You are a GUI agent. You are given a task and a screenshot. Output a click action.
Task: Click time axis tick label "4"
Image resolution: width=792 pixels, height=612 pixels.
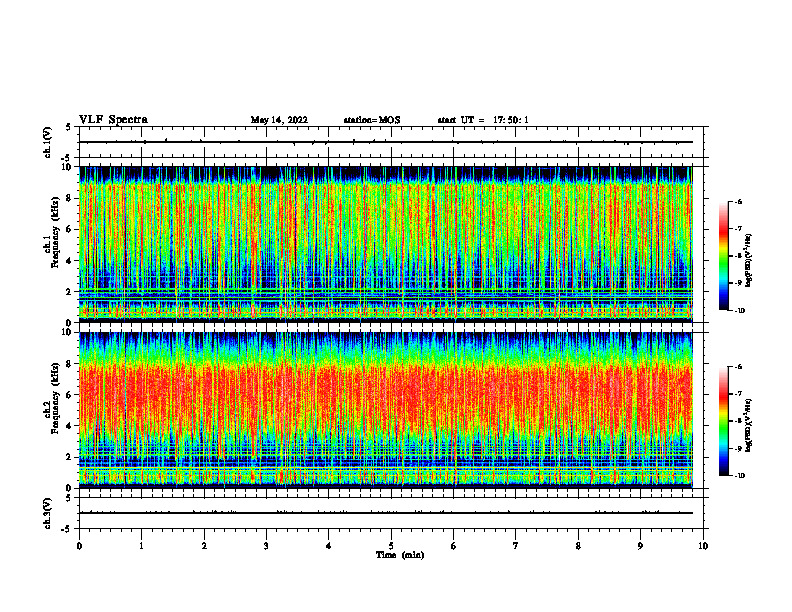pyautogui.click(x=329, y=546)
